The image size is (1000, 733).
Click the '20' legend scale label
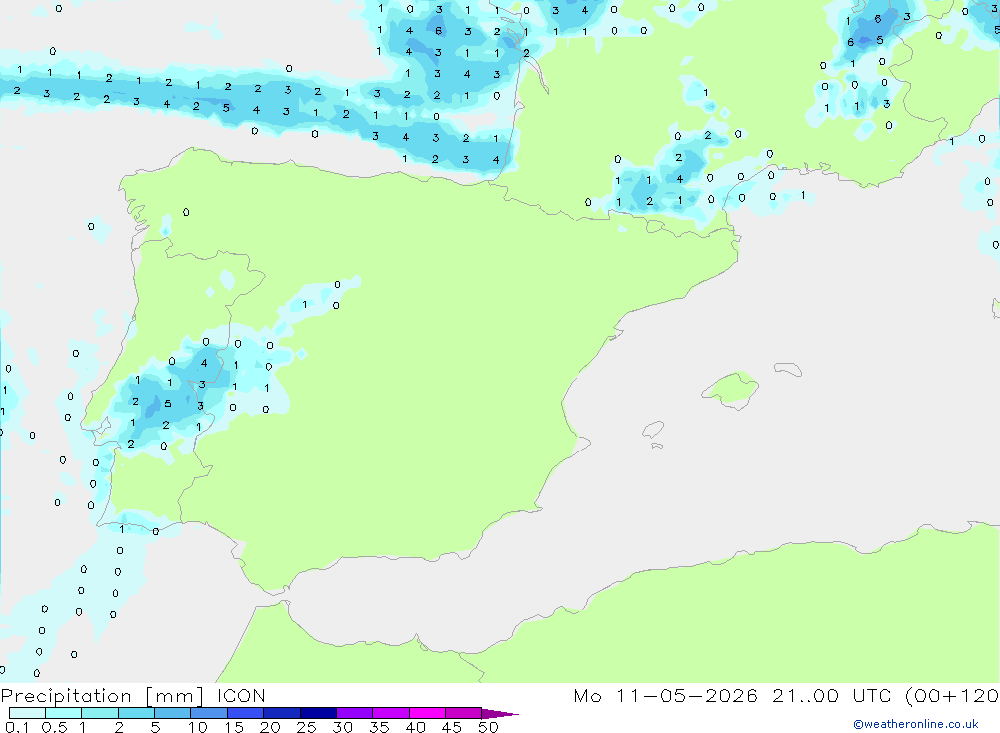click(270, 727)
